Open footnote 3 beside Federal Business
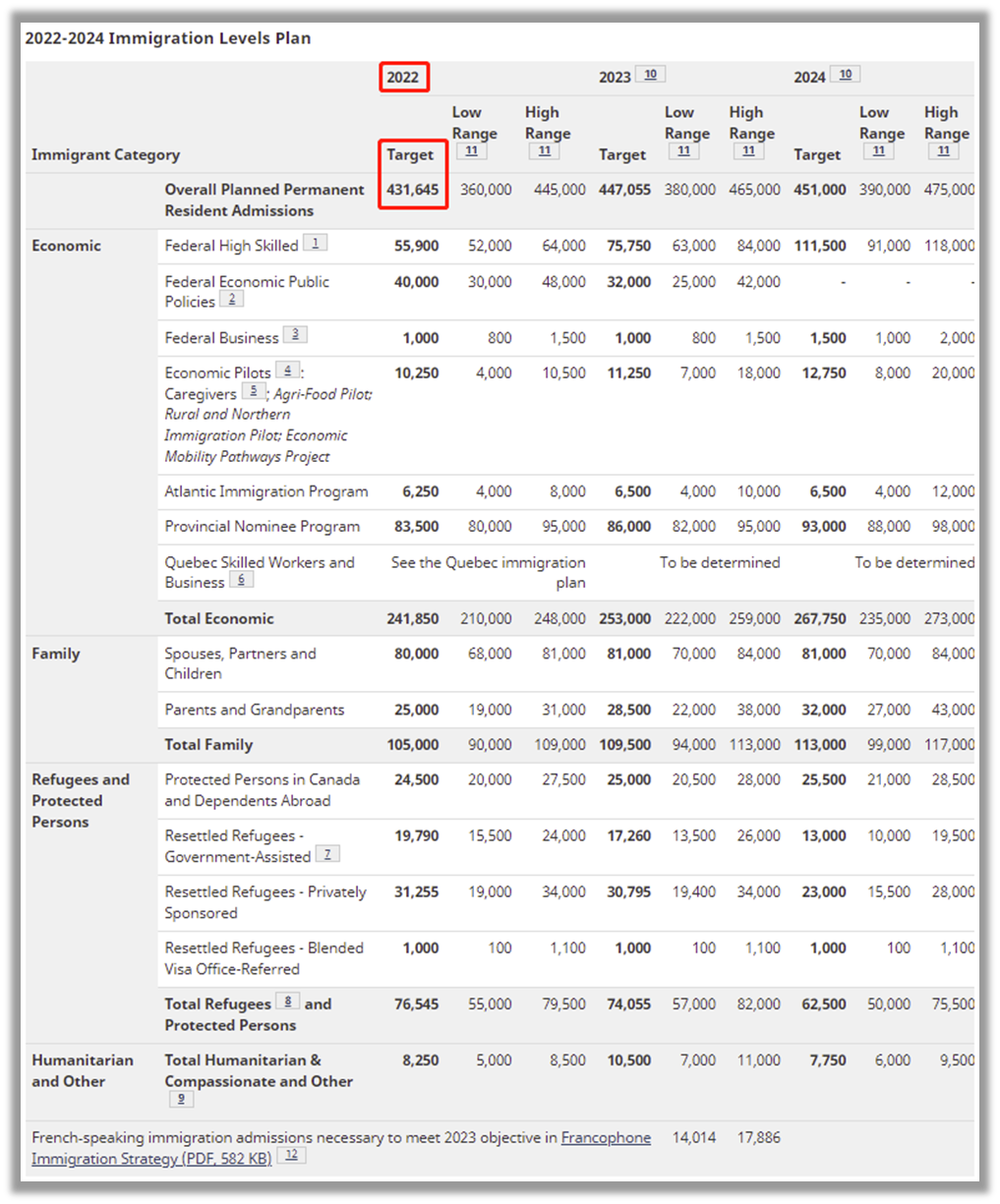 point(295,334)
